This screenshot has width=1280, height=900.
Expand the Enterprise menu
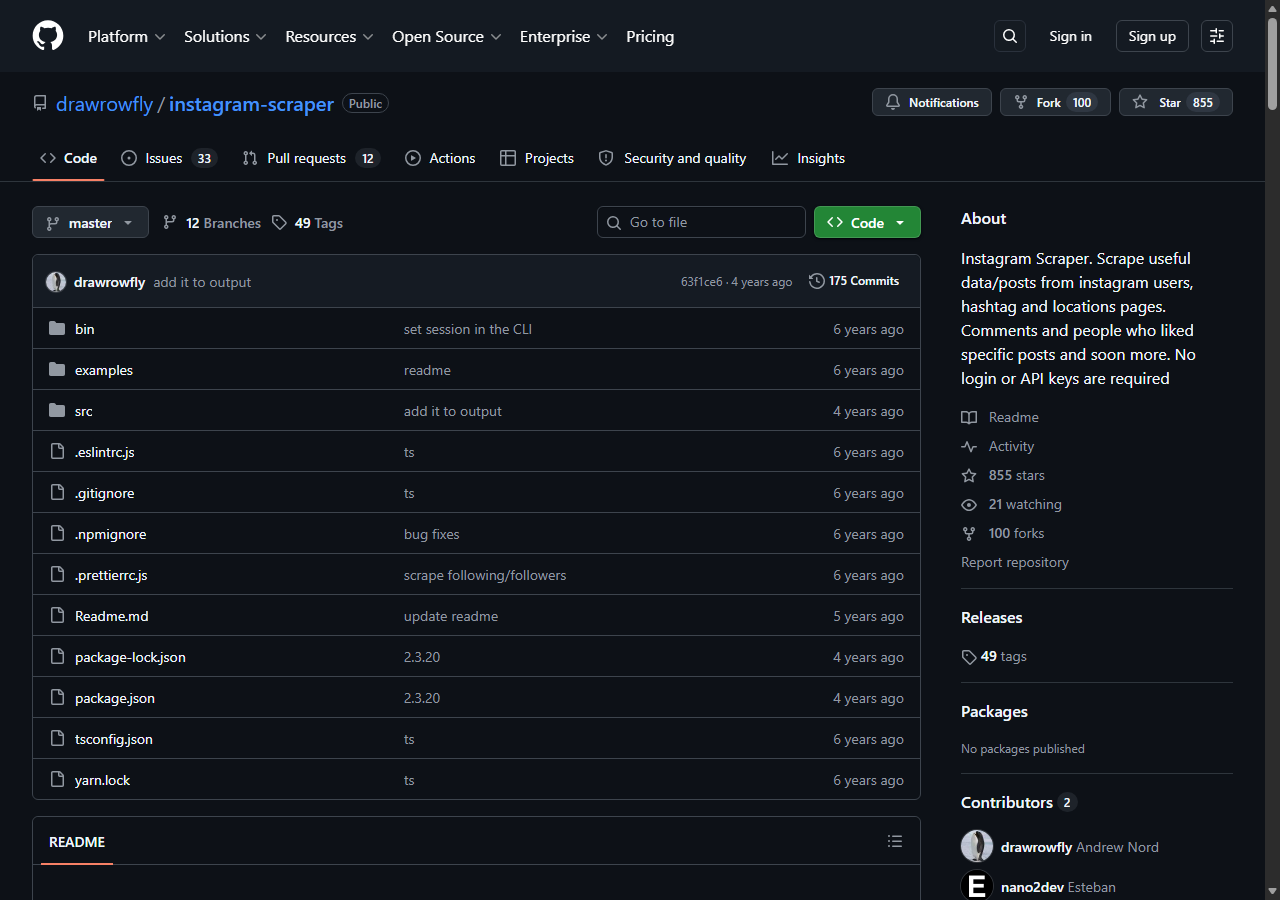click(x=563, y=36)
